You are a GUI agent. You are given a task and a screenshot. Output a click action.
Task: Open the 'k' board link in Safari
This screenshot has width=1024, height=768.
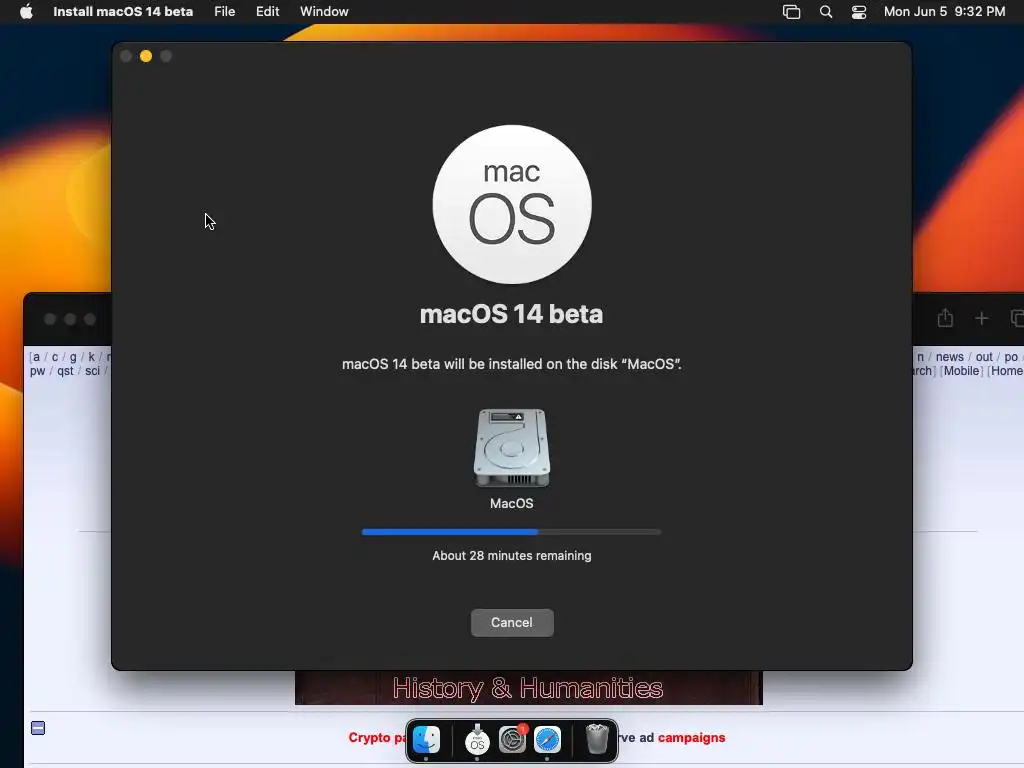91,357
